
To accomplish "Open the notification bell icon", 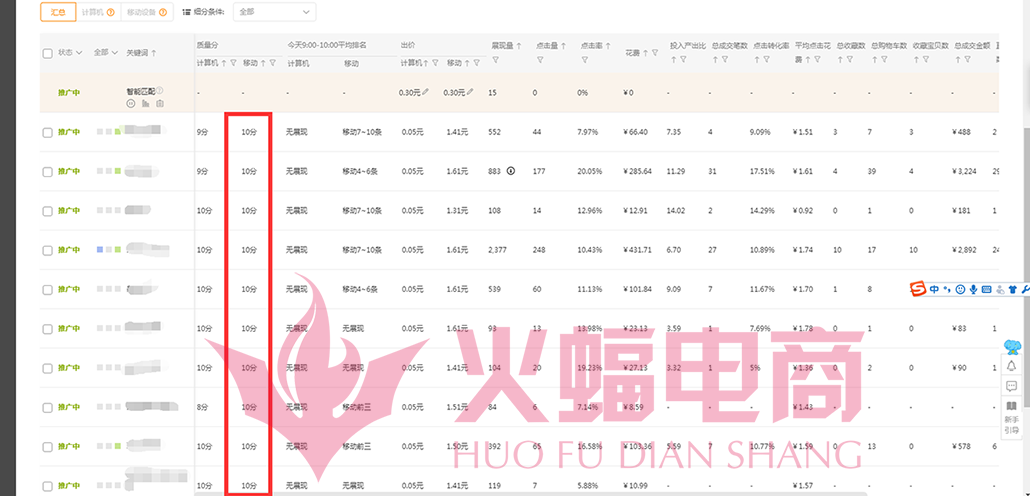I will tap(1012, 366).
